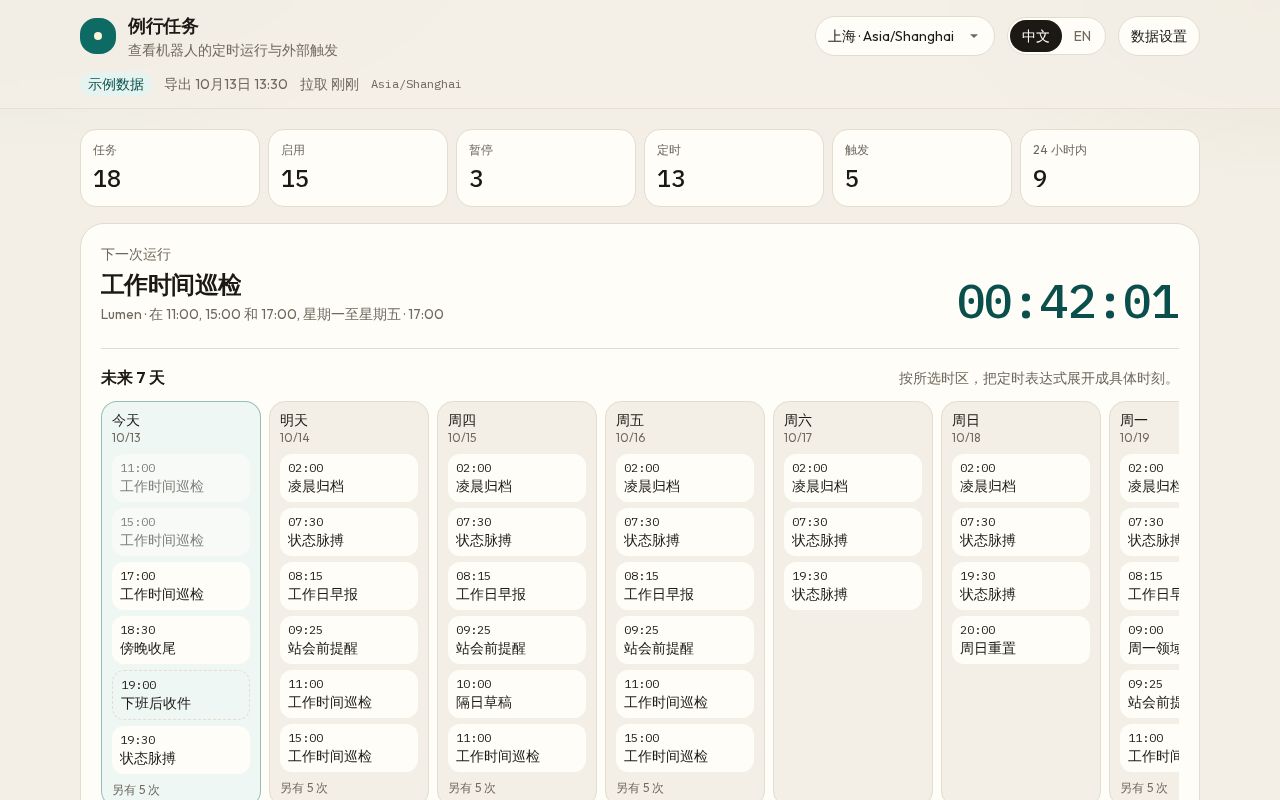
Task: Open today's 19:00 下班后收件 entry
Action: pyautogui.click(x=181, y=695)
